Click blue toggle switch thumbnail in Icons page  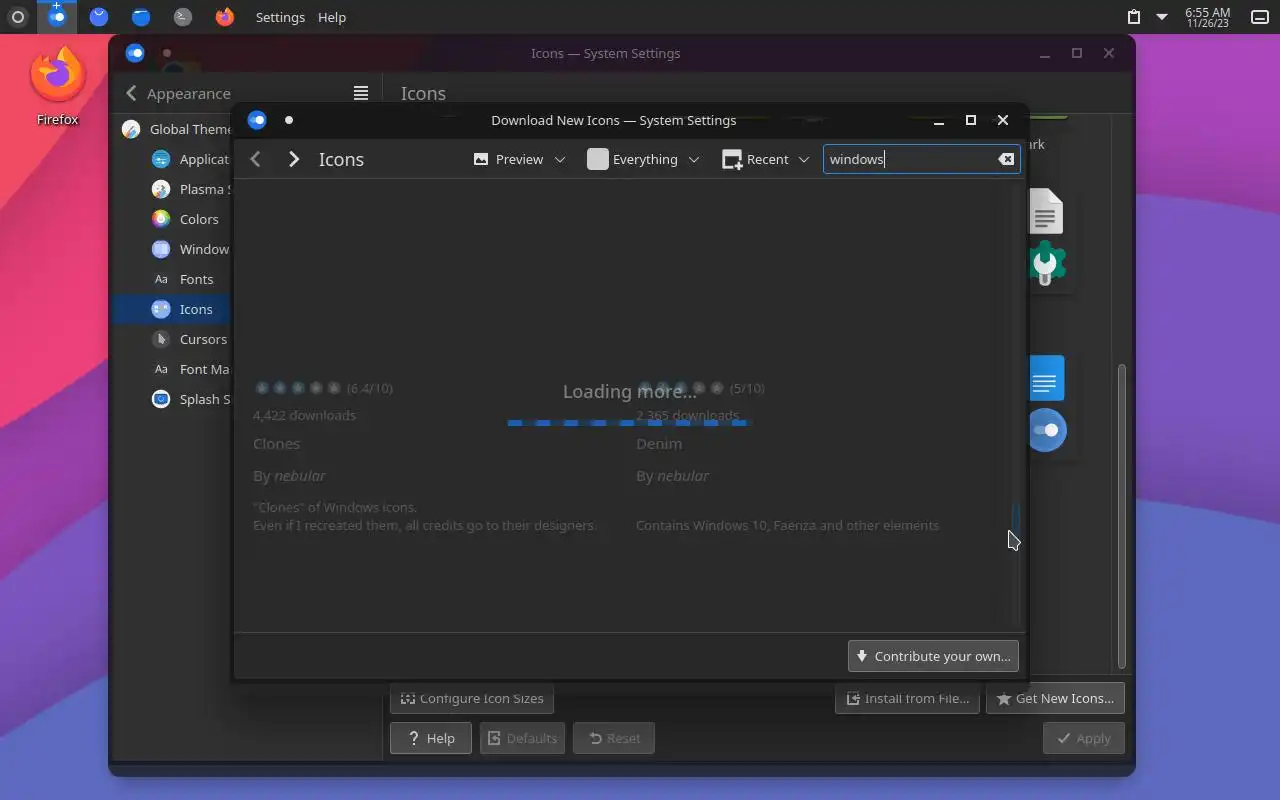[1047, 430]
